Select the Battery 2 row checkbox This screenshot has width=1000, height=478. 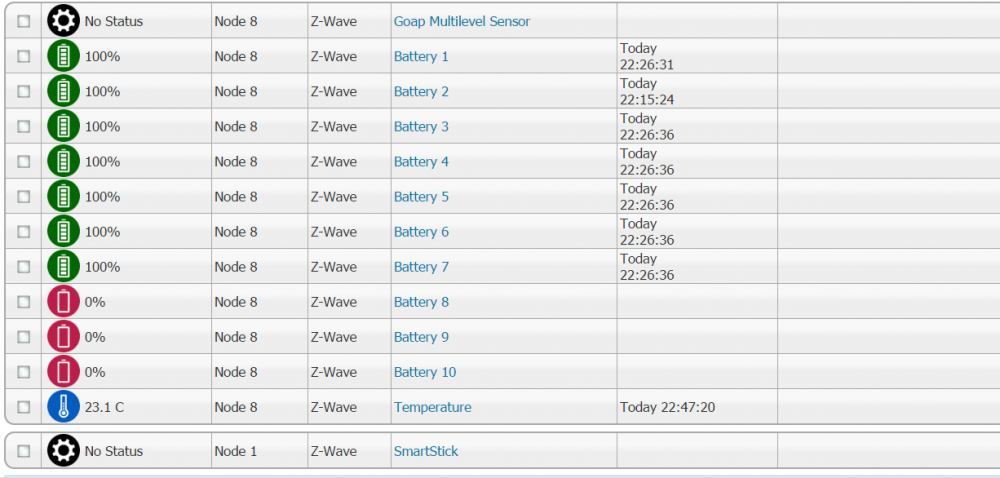point(24,92)
